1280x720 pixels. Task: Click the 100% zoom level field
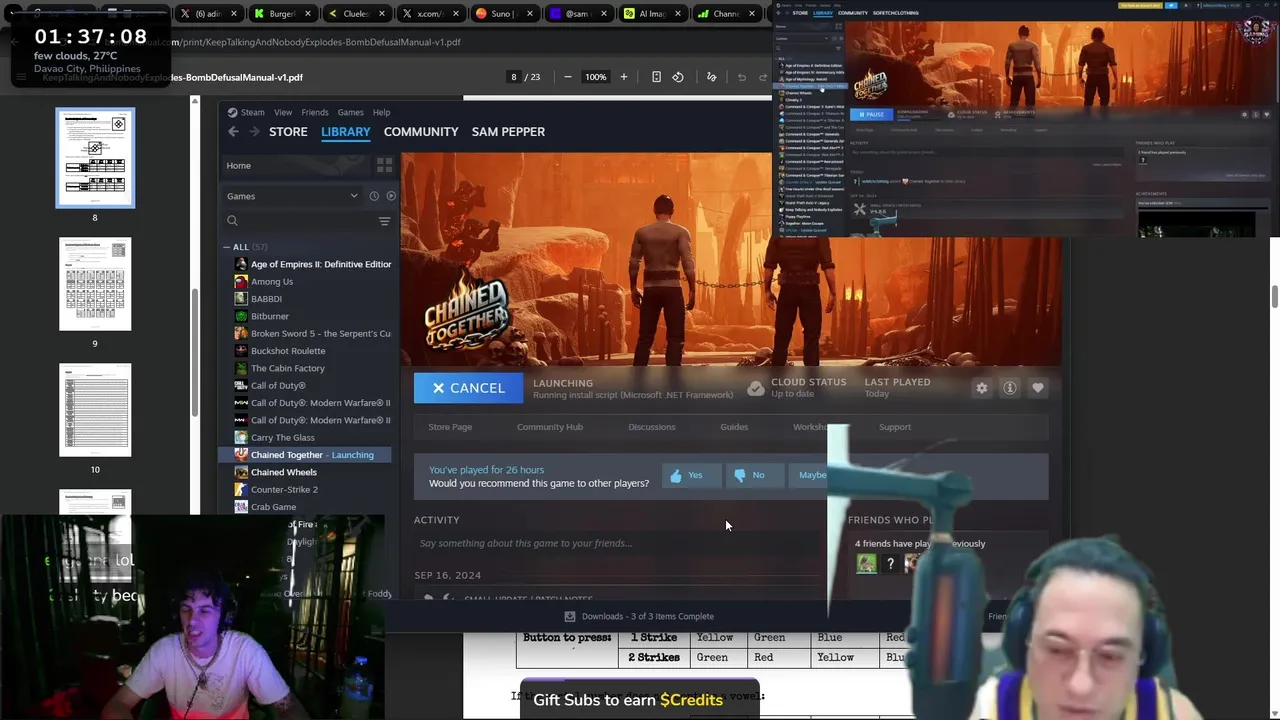click(596, 77)
